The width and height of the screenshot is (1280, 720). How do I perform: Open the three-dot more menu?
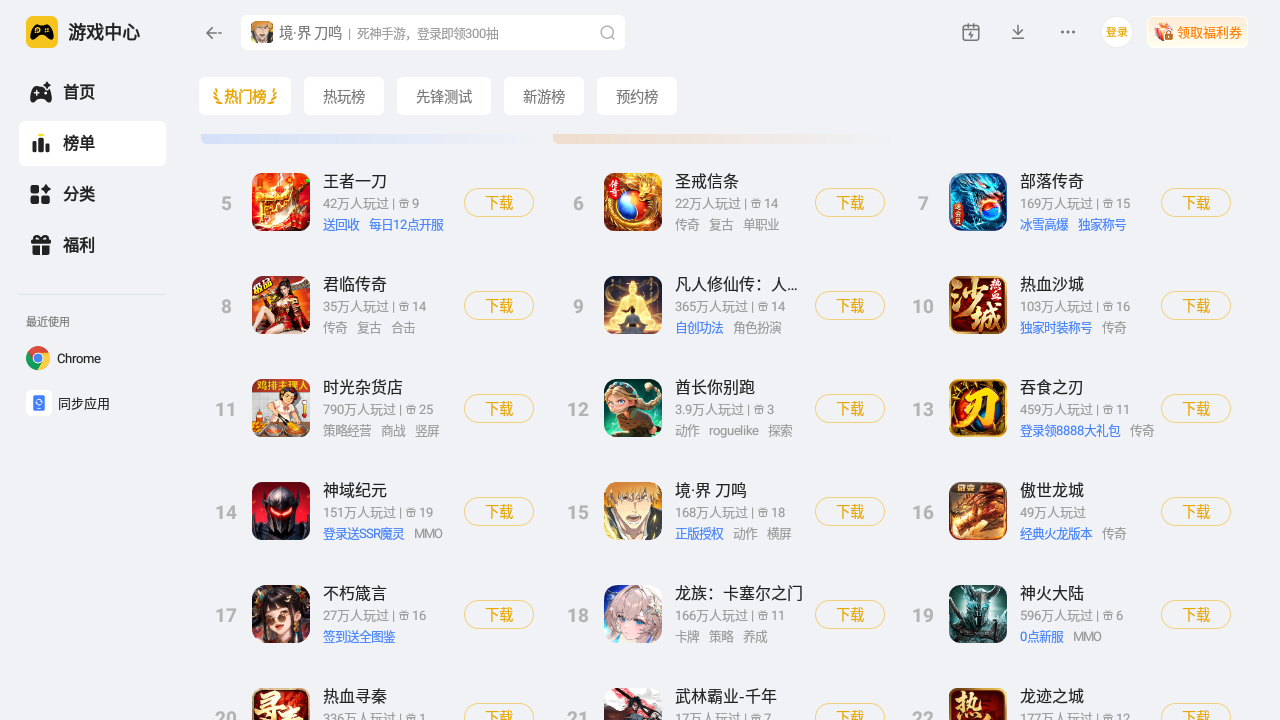click(x=1068, y=32)
